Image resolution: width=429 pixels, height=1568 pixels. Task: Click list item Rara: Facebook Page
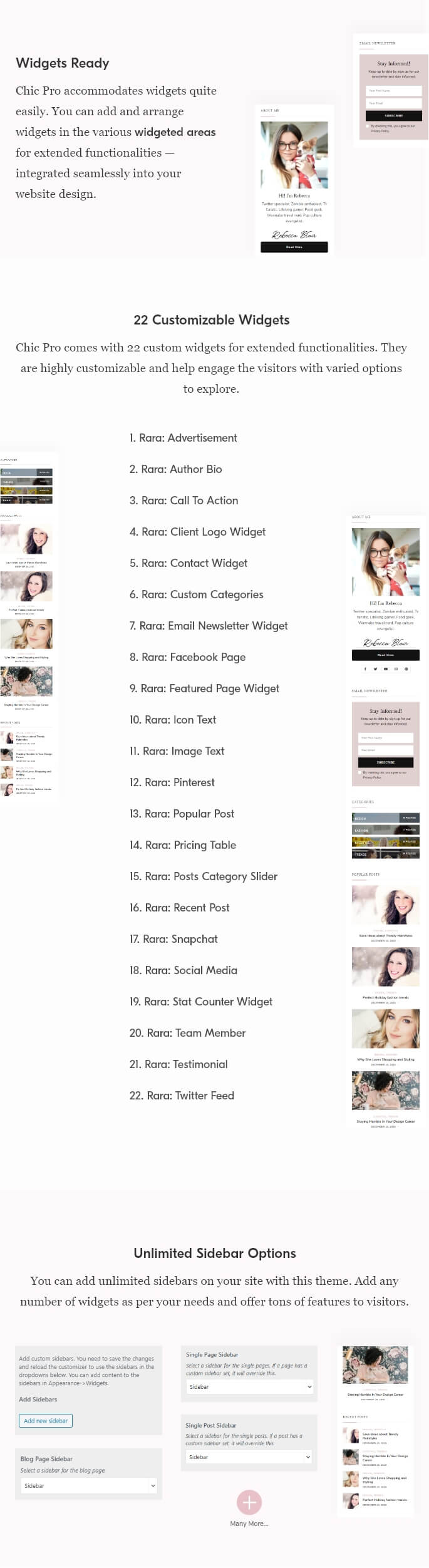coord(187,657)
